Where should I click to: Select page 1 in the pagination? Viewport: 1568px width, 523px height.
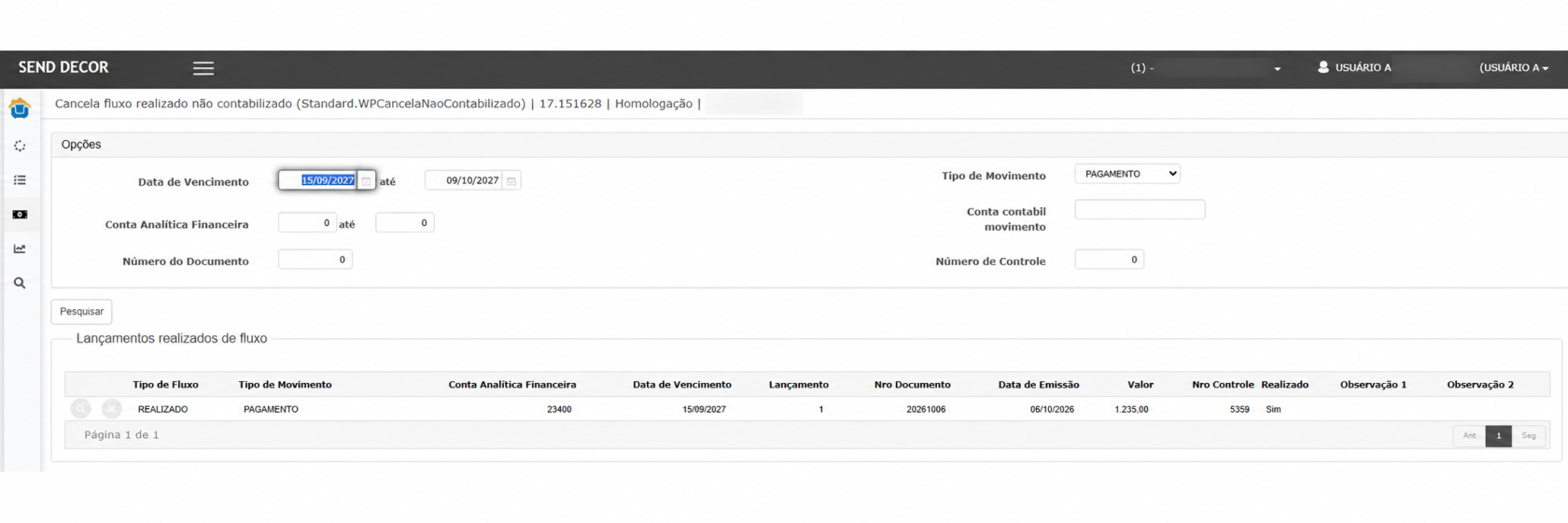[1499, 436]
